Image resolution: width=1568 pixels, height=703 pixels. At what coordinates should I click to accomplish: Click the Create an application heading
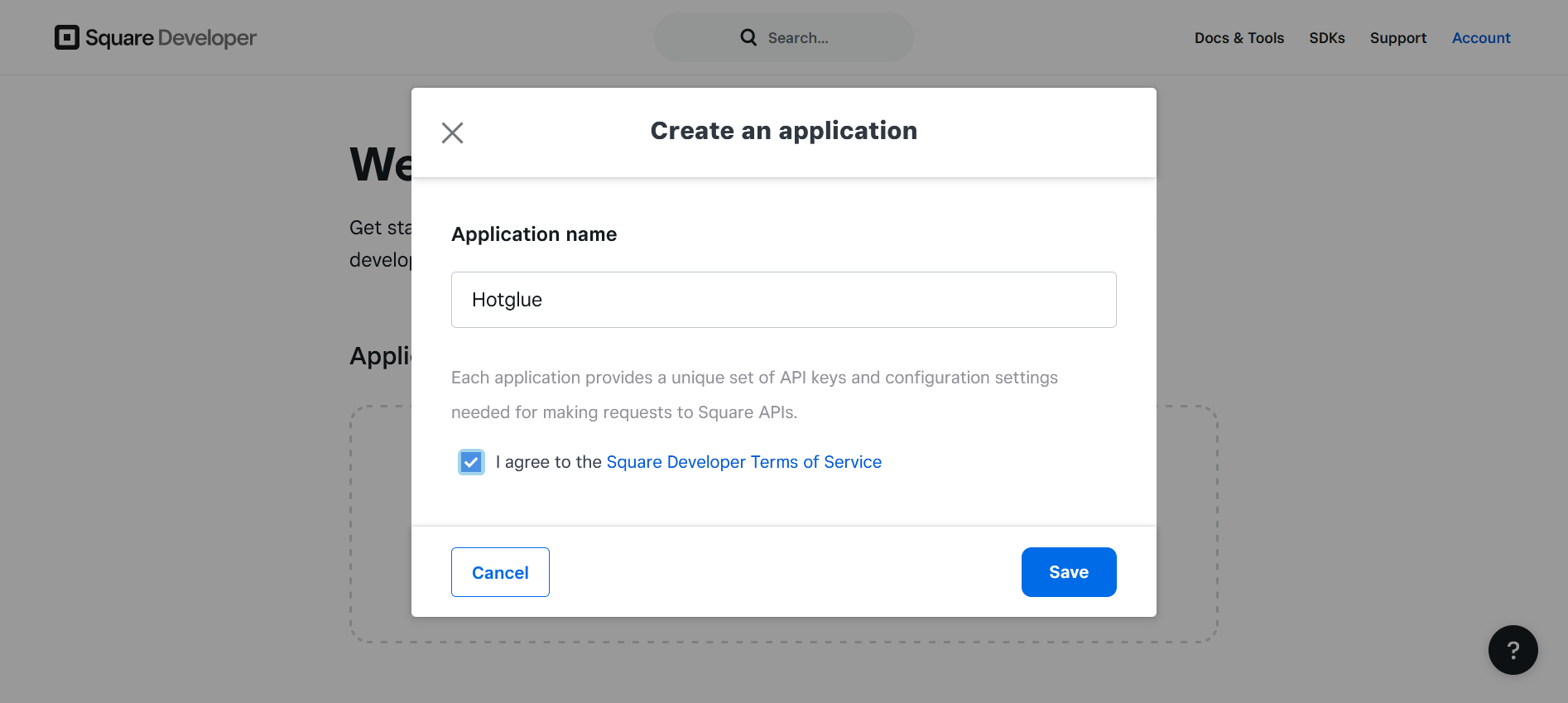point(783,131)
